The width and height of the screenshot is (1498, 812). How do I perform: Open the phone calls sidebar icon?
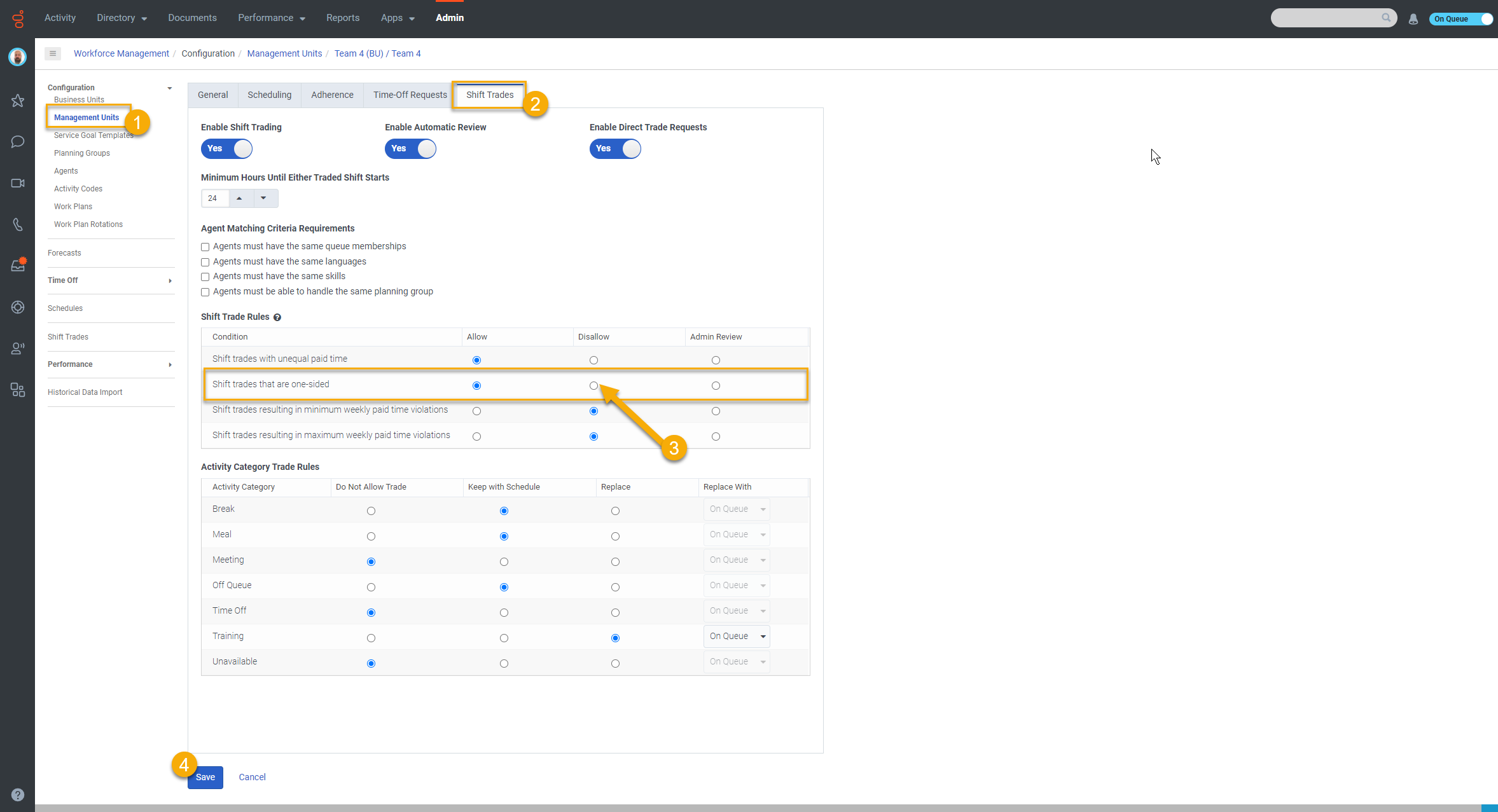pyautogui.click(x=18, y=224)
